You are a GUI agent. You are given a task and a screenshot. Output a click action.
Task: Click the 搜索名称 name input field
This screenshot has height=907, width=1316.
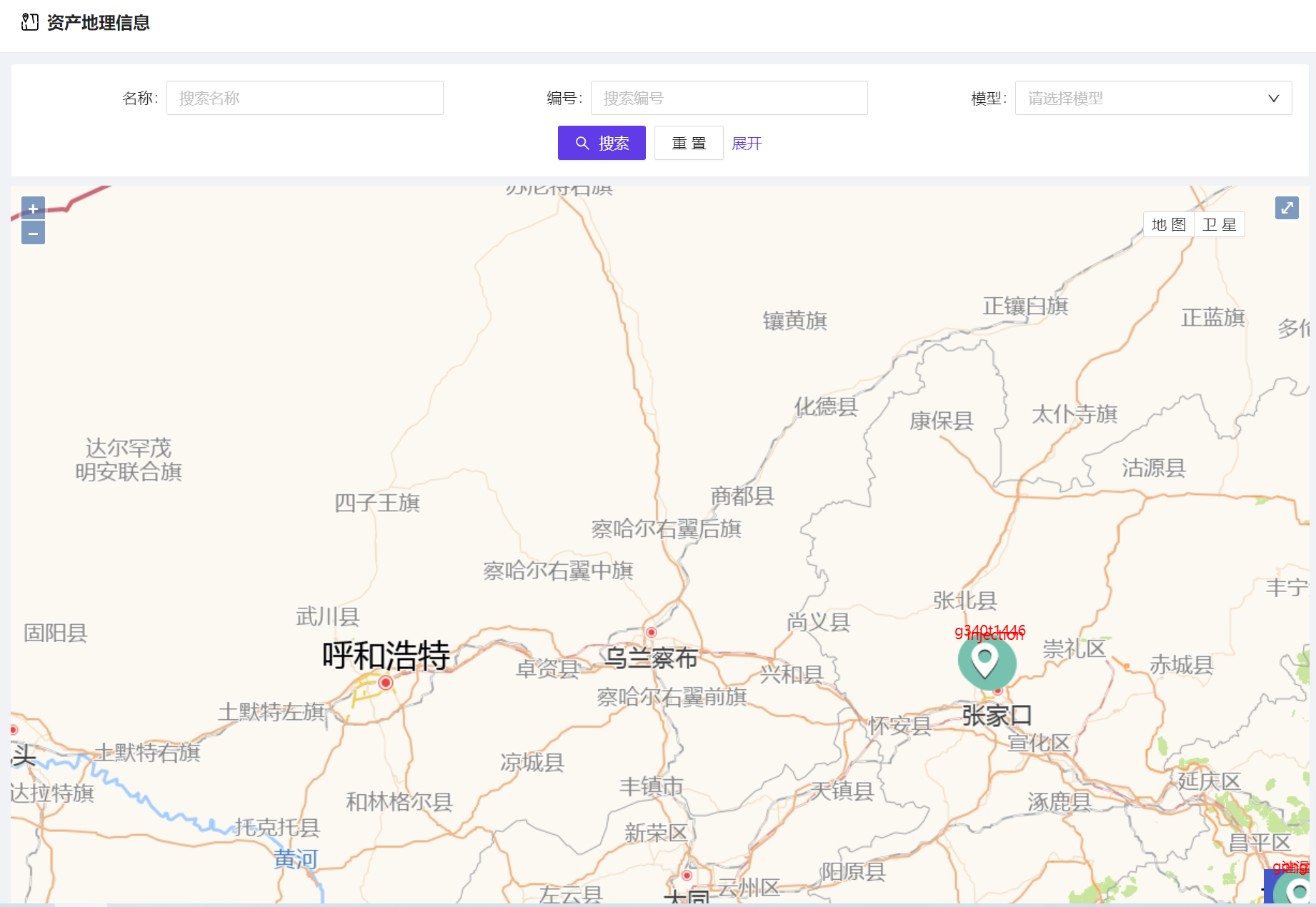pos(304,98)
